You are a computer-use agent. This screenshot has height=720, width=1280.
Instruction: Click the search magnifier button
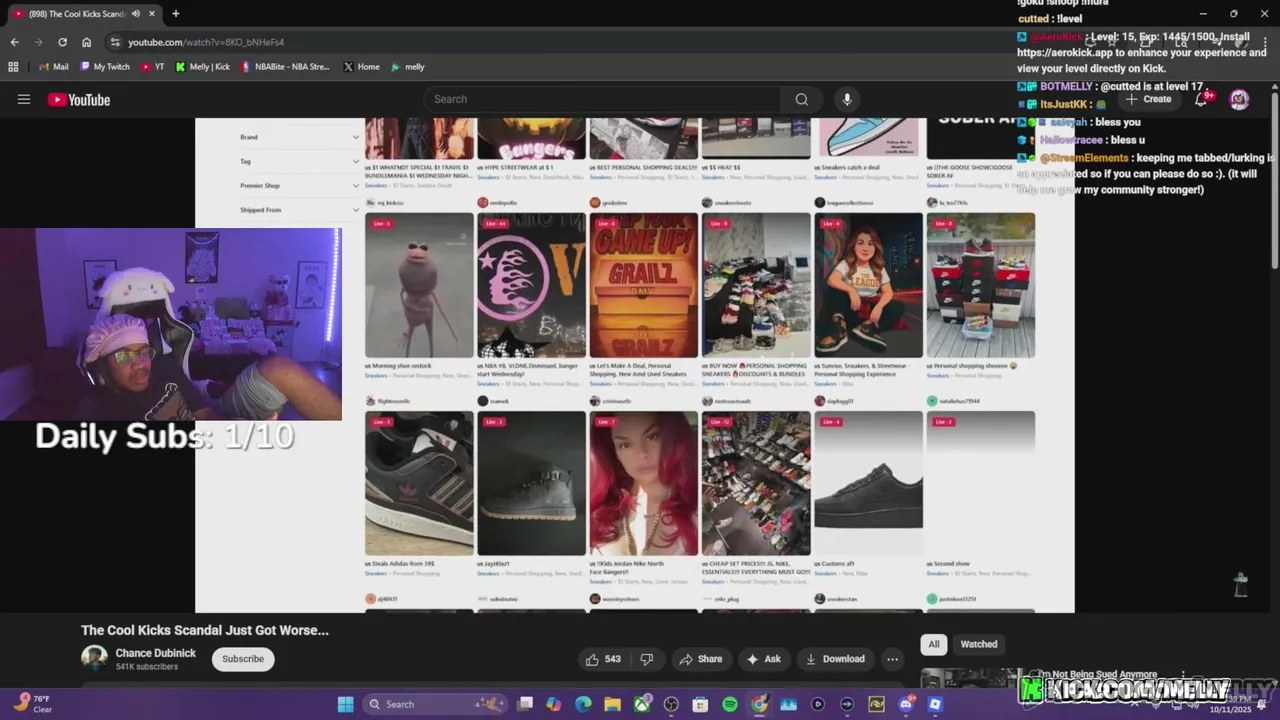801,99
